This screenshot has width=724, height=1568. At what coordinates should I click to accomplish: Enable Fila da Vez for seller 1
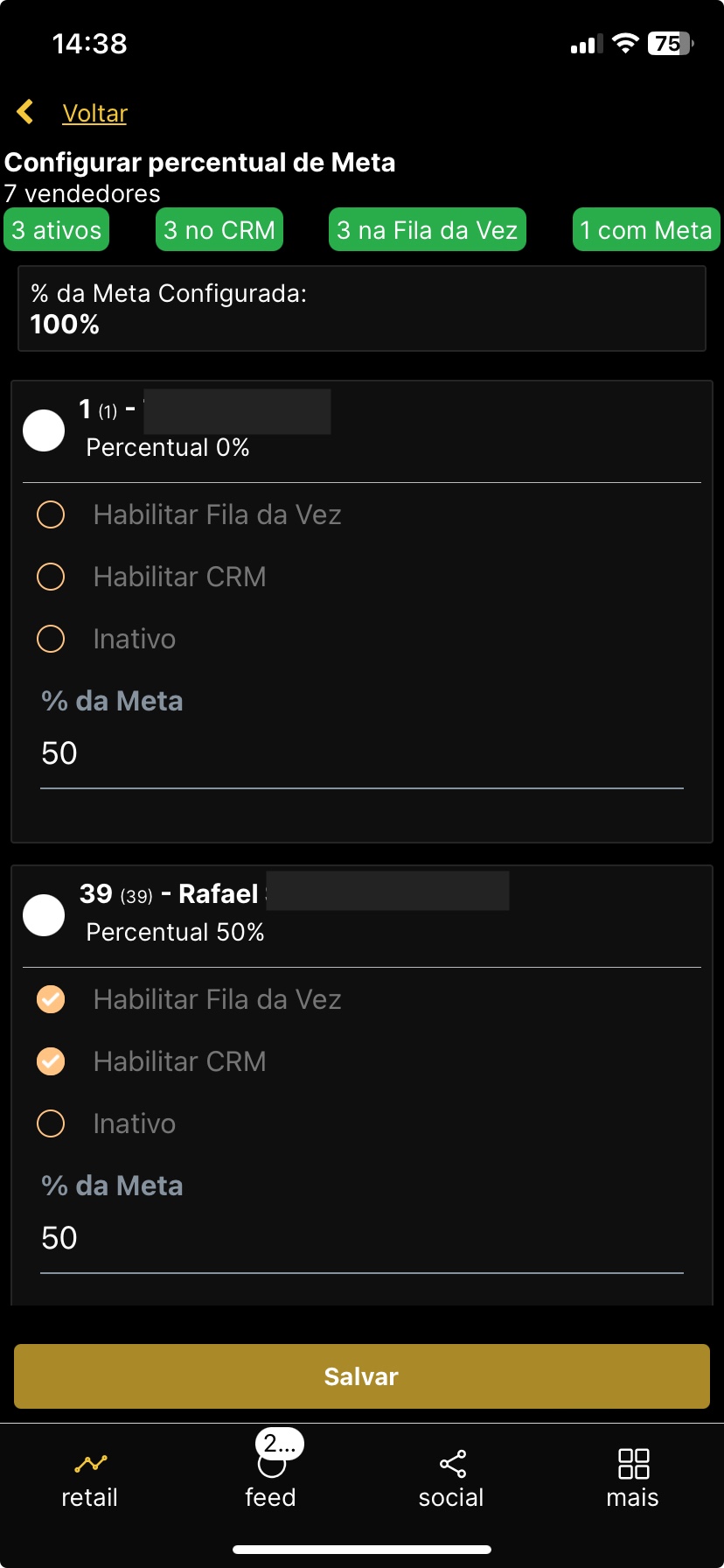tap(51, 514)
